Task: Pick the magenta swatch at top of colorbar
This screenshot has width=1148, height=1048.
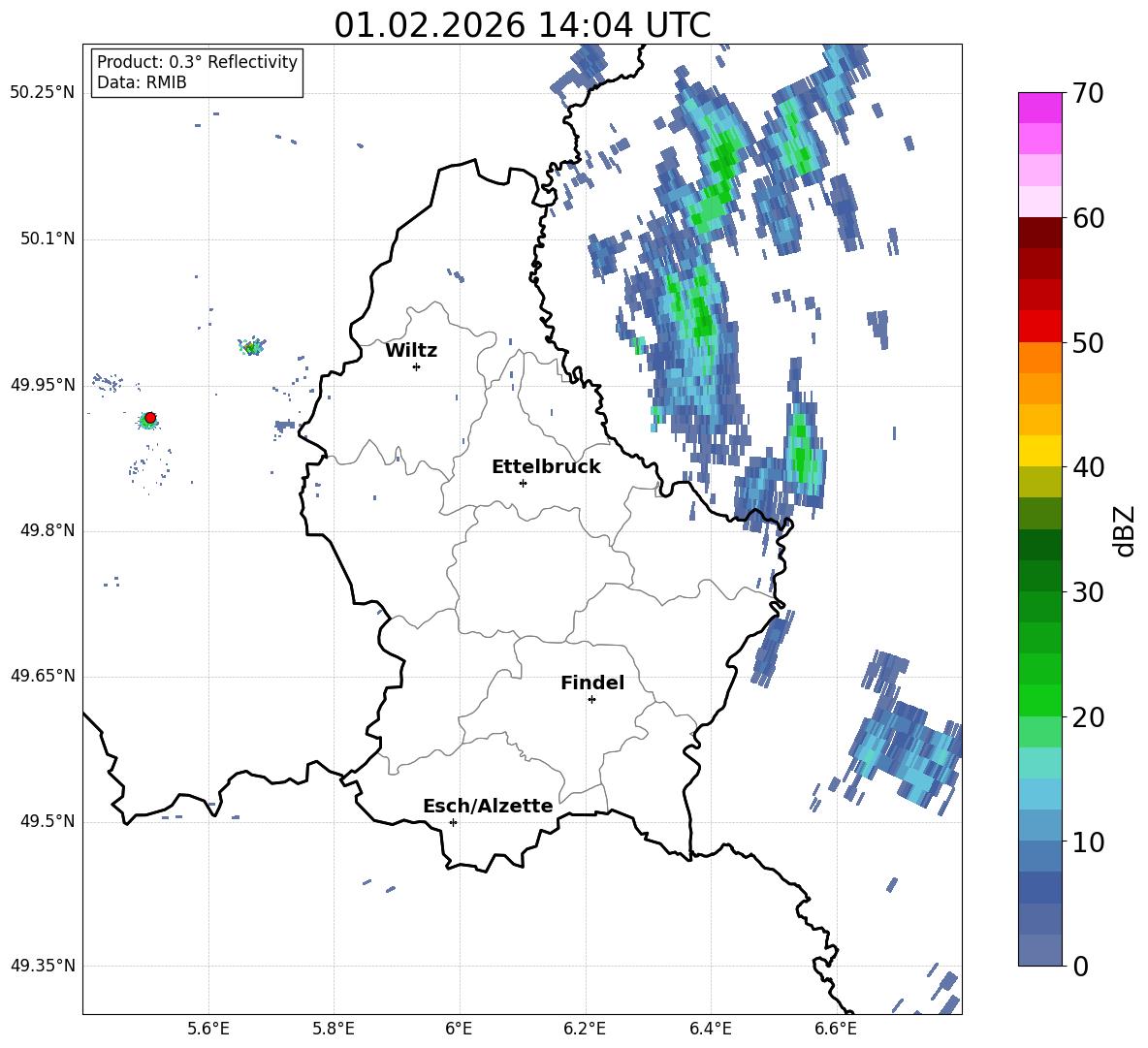Action: [1039, 109]
